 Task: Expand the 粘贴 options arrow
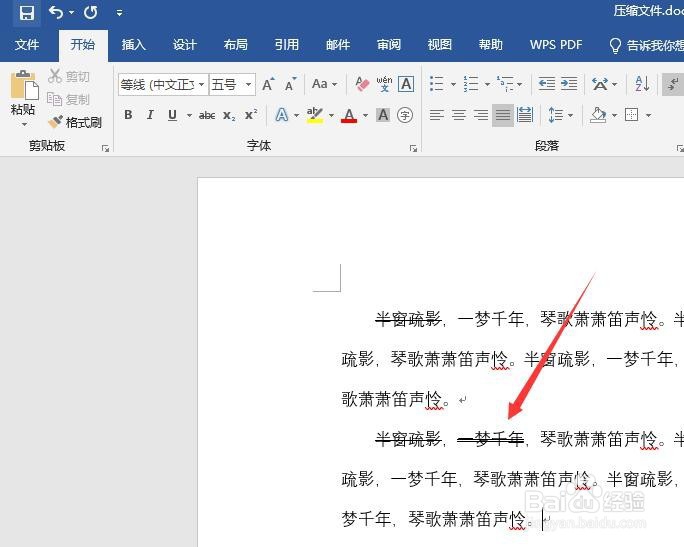pos(24,124)
